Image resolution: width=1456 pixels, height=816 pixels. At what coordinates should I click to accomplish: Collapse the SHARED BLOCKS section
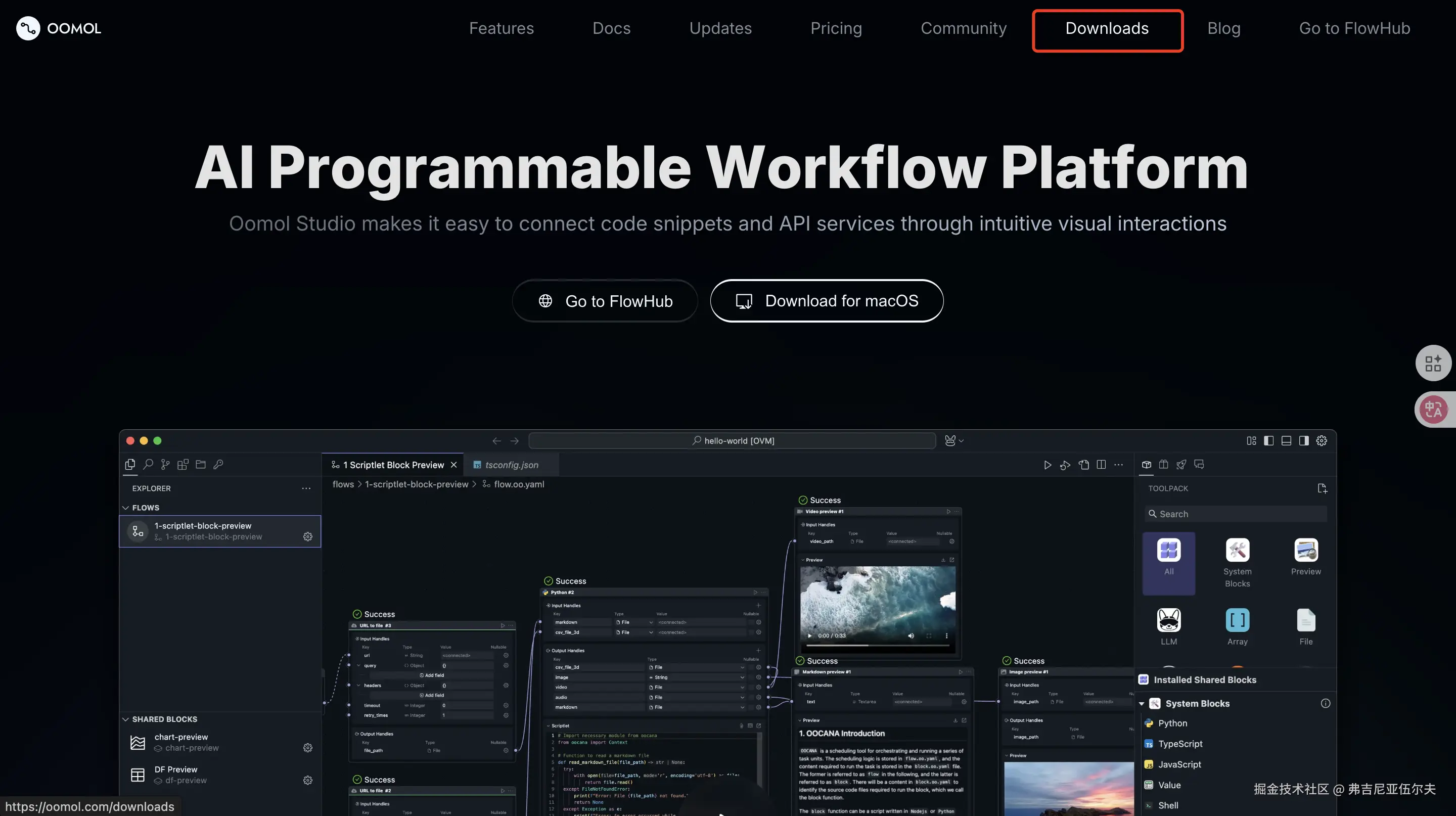(126, 719)
